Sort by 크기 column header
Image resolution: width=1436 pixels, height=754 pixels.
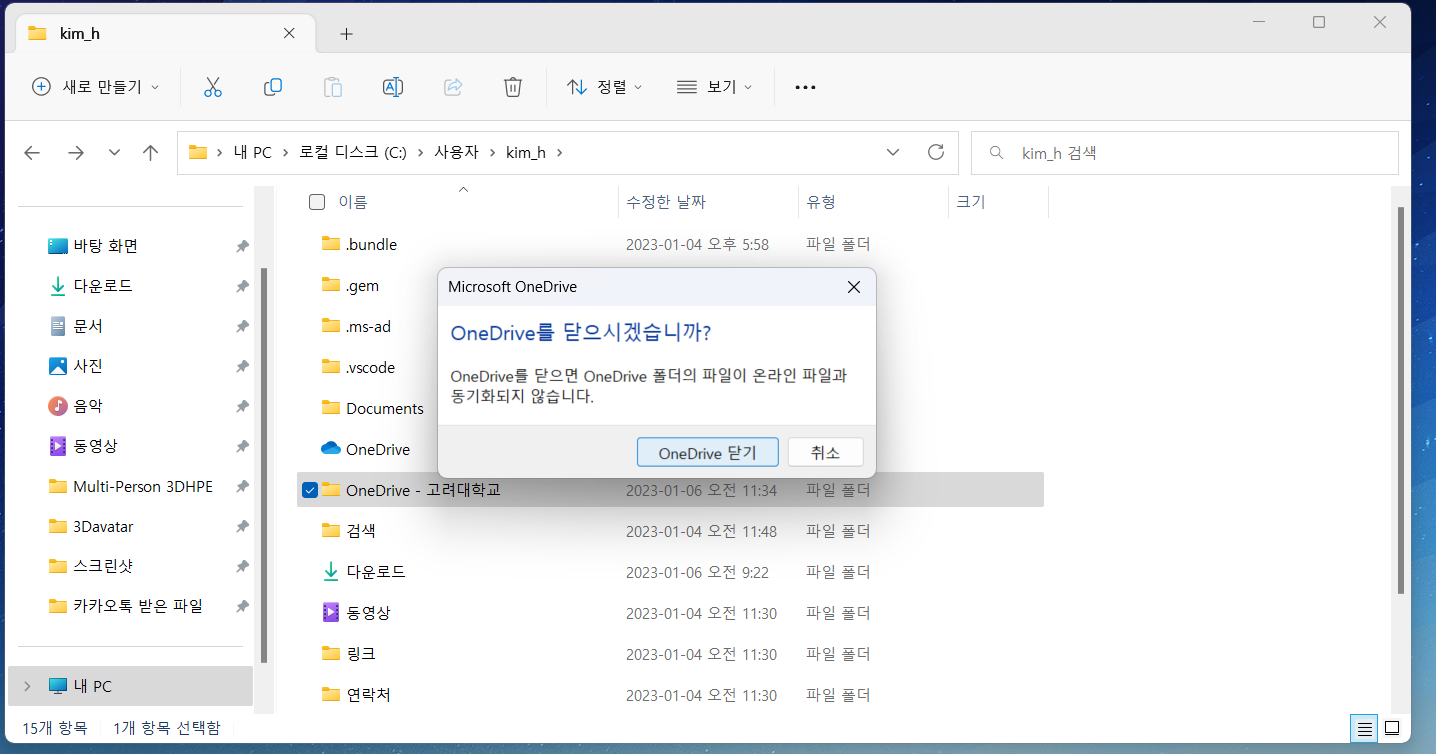pyautogui.click(x=970, y=202)
